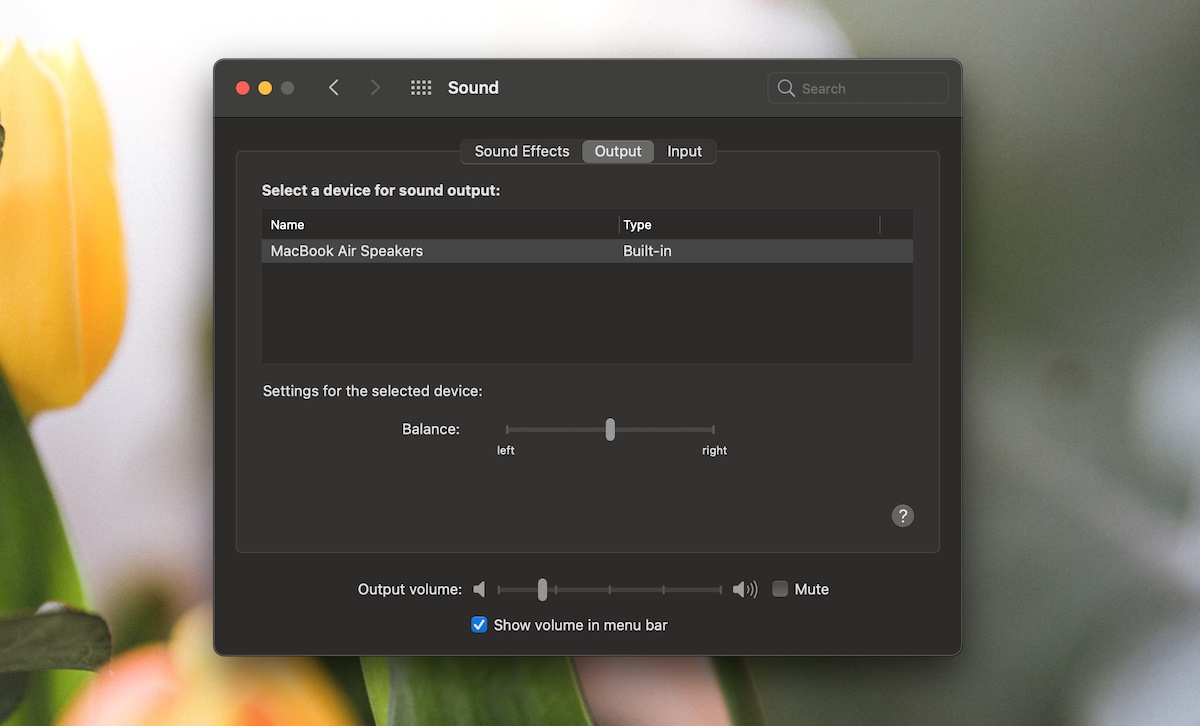Open the System Preferences grid icon
1200x726 pixels.
pos(420,87)
